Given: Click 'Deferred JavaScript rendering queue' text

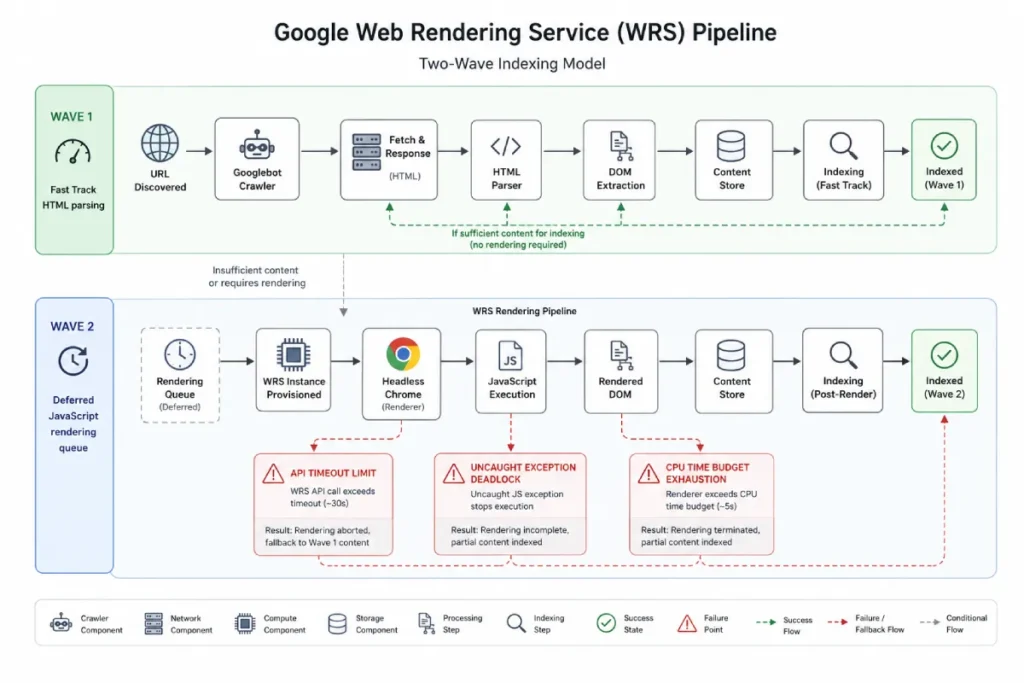Looking at the screenshot, I should pyautogui.click(x=73, y=424).
